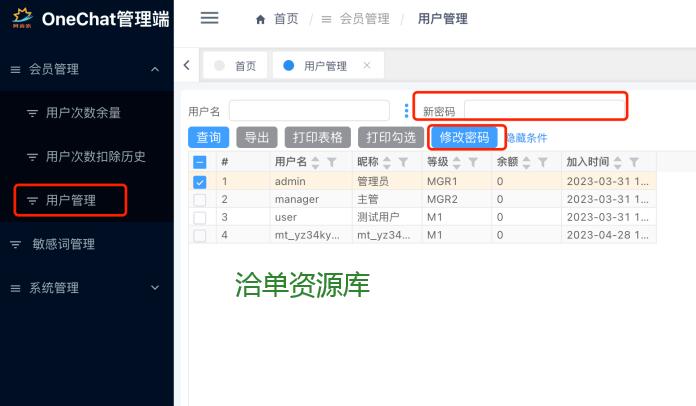Click the 查询 button

pyautogui.click(x=208, y=138)
